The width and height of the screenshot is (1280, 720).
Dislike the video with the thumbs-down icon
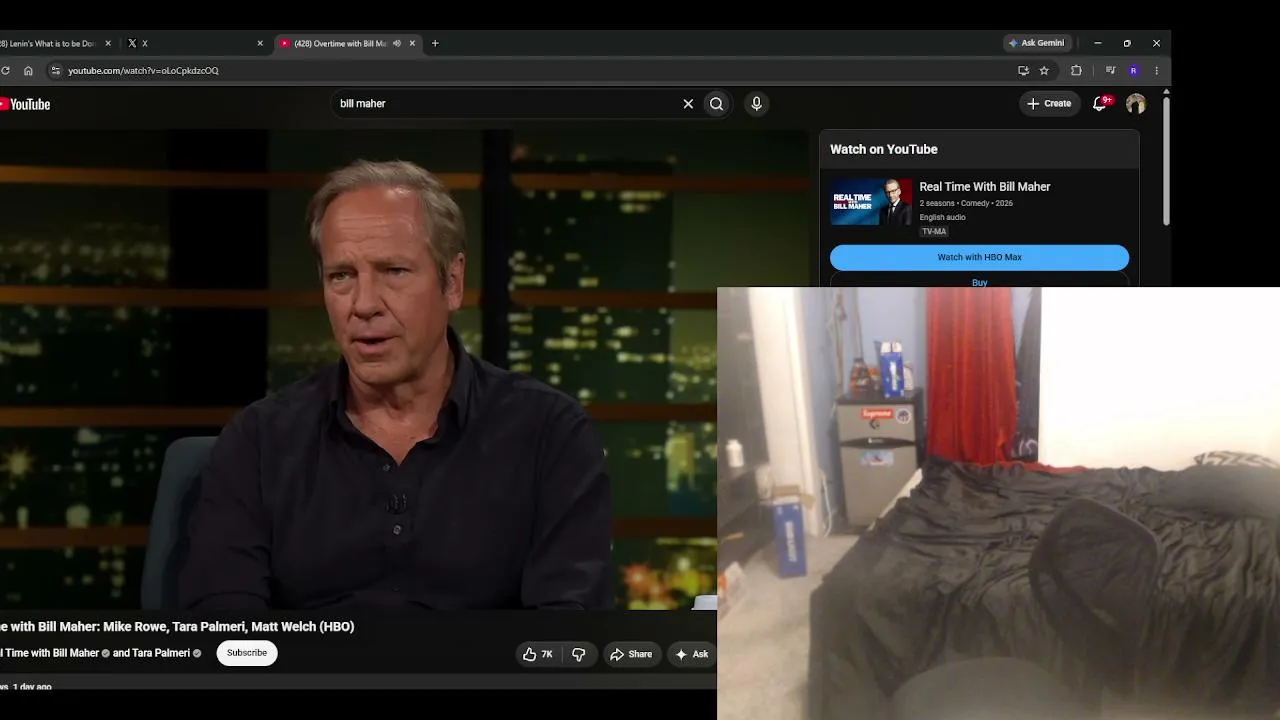point(578,654)
